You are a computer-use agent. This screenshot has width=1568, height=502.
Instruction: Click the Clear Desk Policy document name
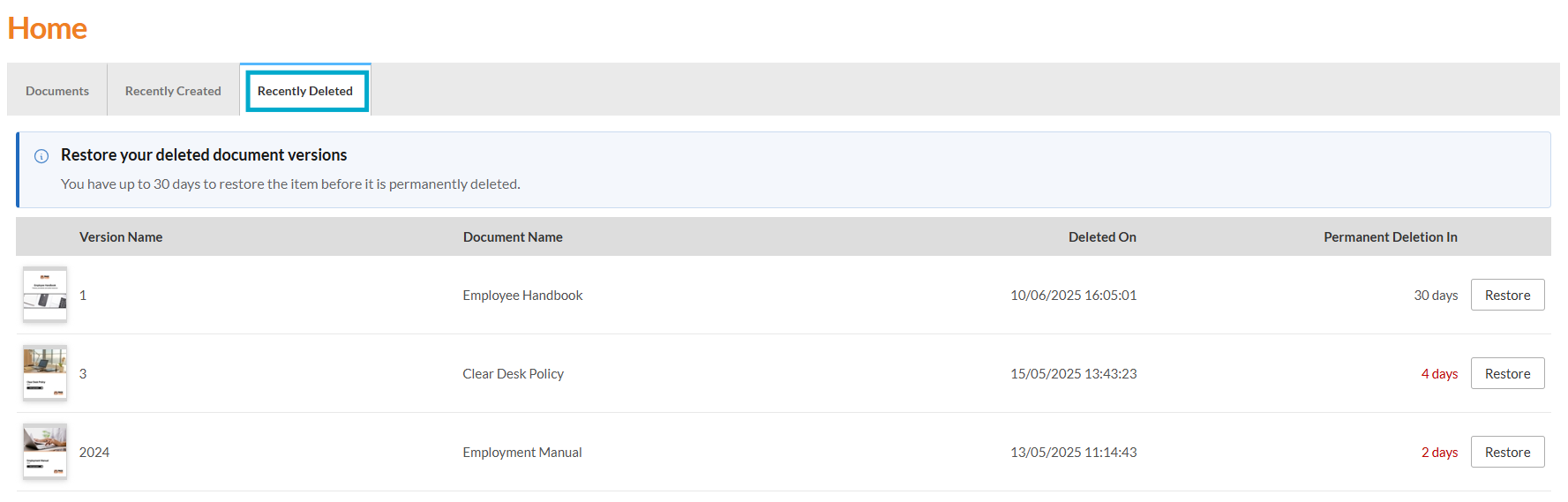[x=513, y=374]
